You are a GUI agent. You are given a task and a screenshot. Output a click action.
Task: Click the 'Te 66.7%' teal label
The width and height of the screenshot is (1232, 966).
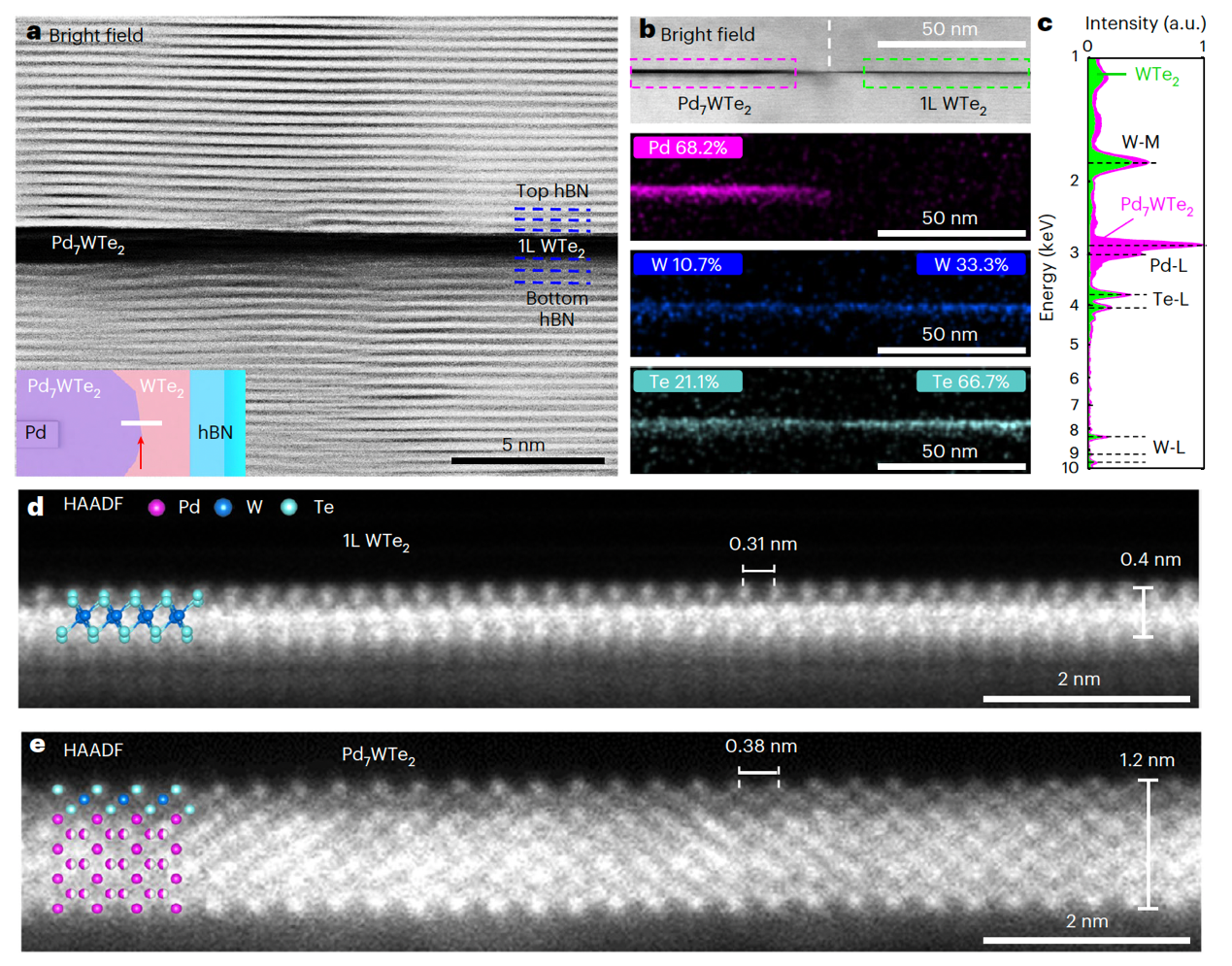tap(971, 382)
